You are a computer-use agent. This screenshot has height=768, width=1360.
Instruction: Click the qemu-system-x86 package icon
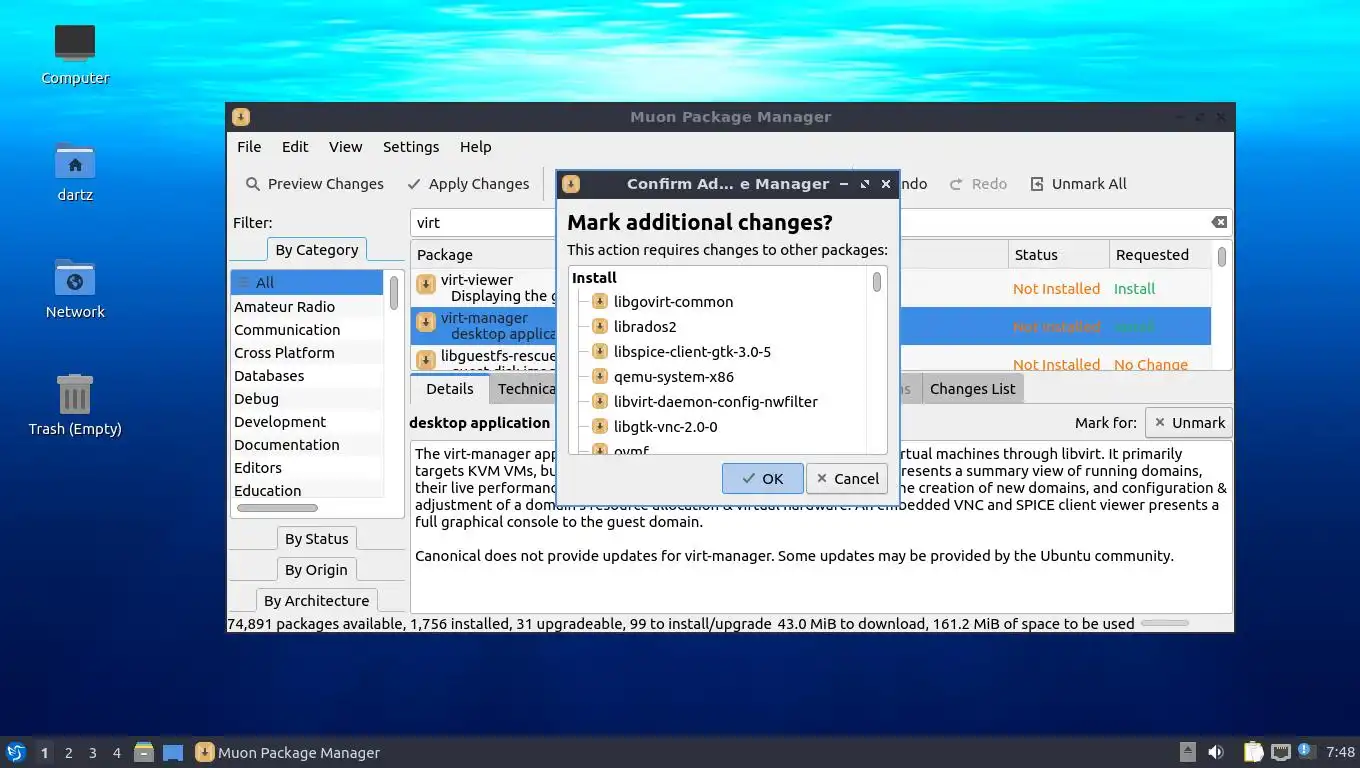pyautogui.click(x=600, y=377)
